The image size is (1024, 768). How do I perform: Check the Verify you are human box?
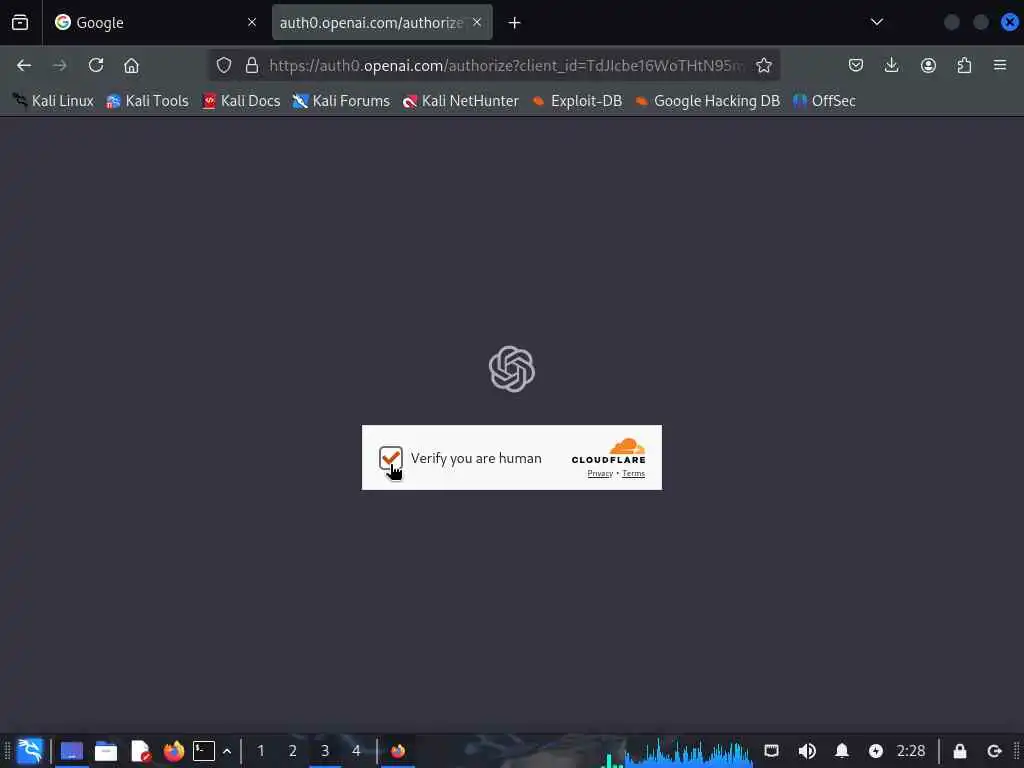coord(390,457)
